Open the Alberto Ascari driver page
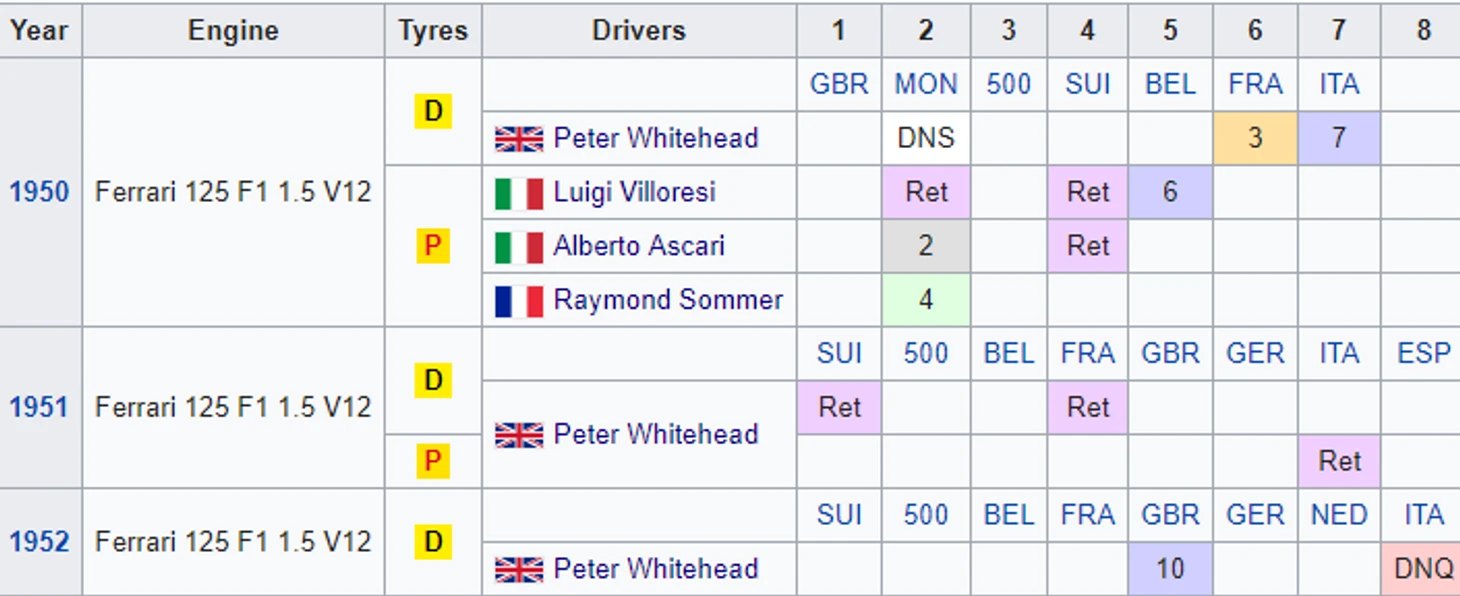Image resolution: width=1460 pixels, height=596 pixels. coord(639,246)
